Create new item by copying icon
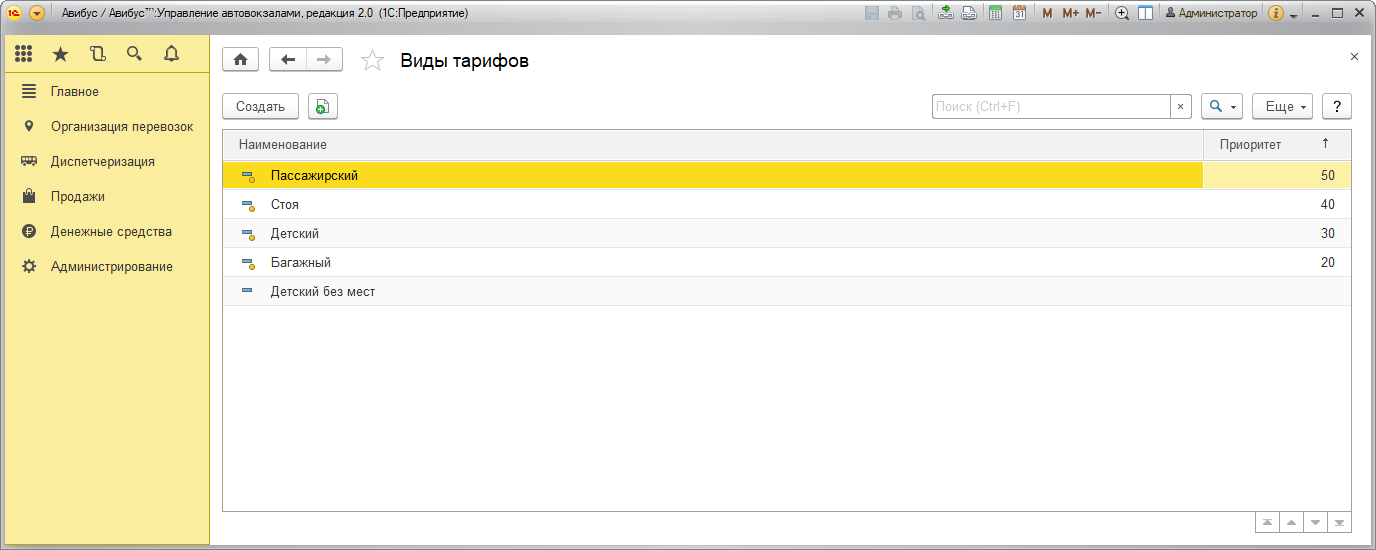Screen dimensions: 1376x550 click(x=323, y=107)
